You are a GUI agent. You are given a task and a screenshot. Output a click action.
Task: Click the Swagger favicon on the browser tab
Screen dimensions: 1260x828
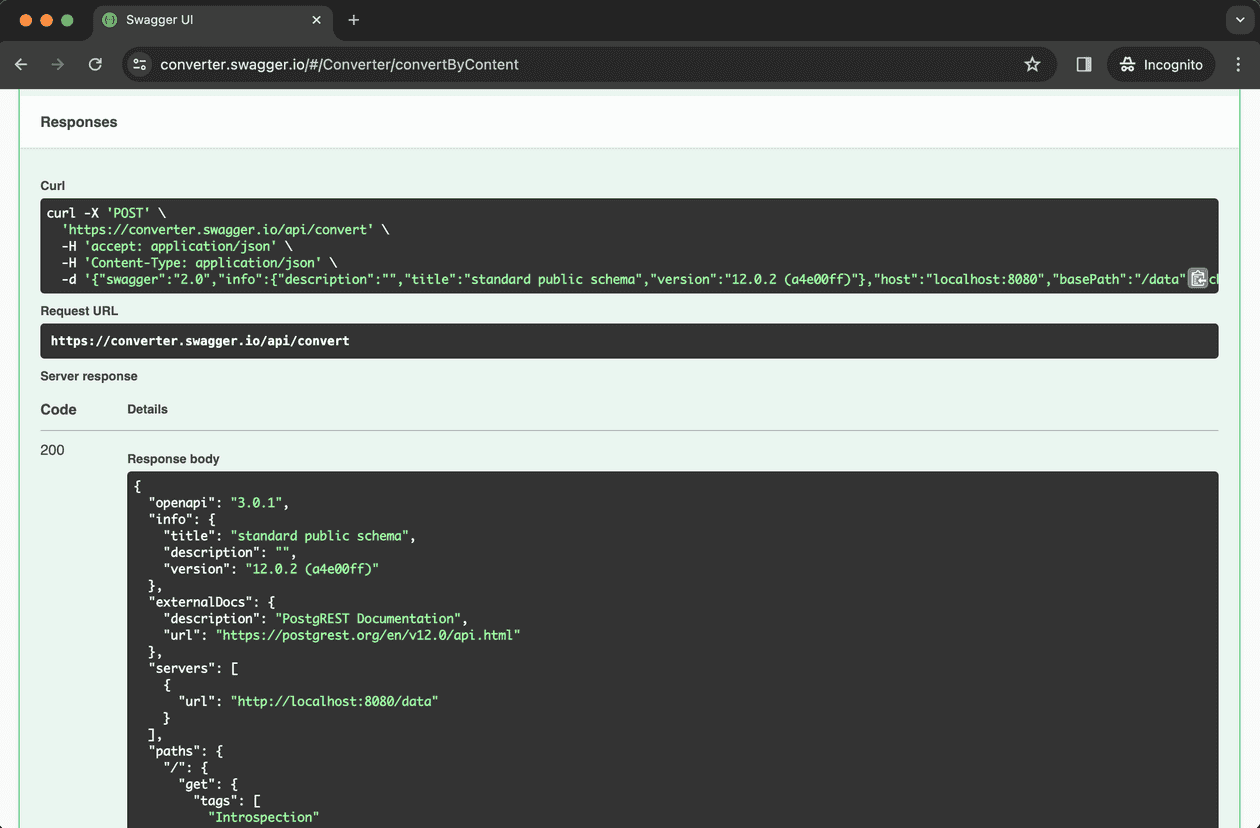[x=108, y=20]
